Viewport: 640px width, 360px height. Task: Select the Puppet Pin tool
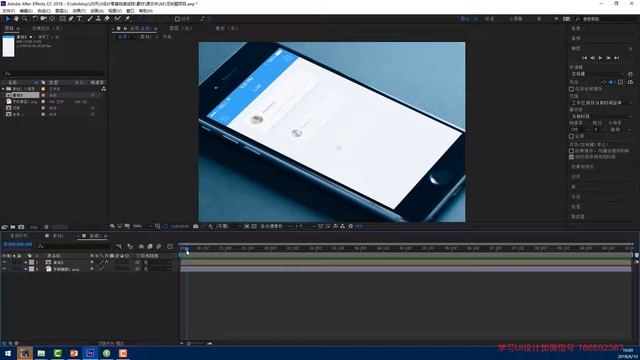[127, 19]
